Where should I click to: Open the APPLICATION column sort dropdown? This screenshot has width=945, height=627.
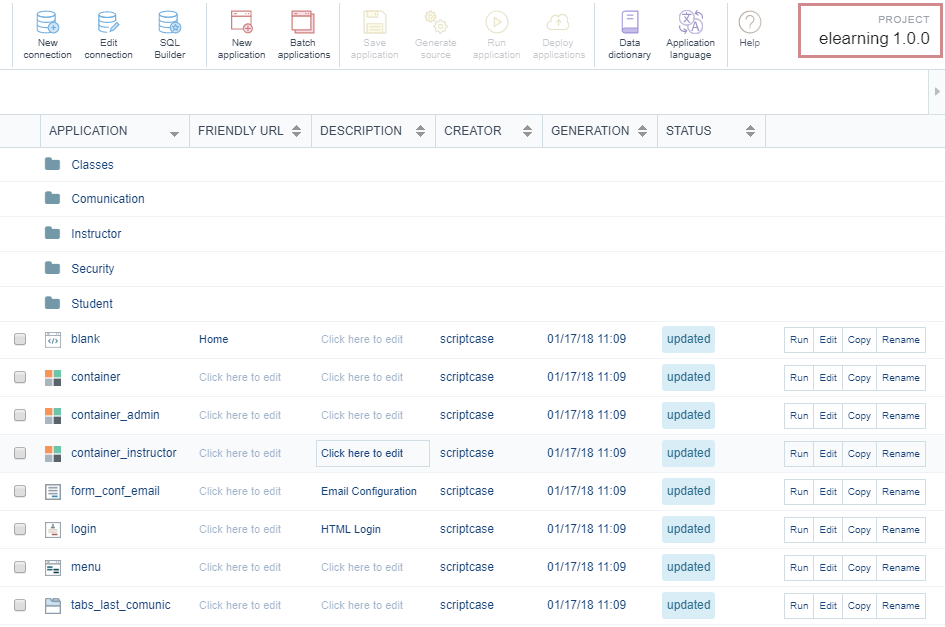pyautogui.click(x=174, y=132)
